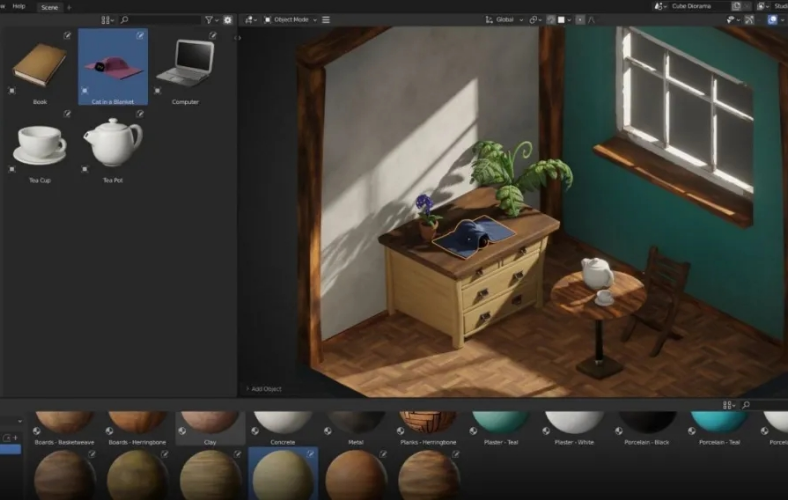This screenshot has height=500, width=788.
Task: Open the Object Mode dropdown
Action: tap(290, 20)
